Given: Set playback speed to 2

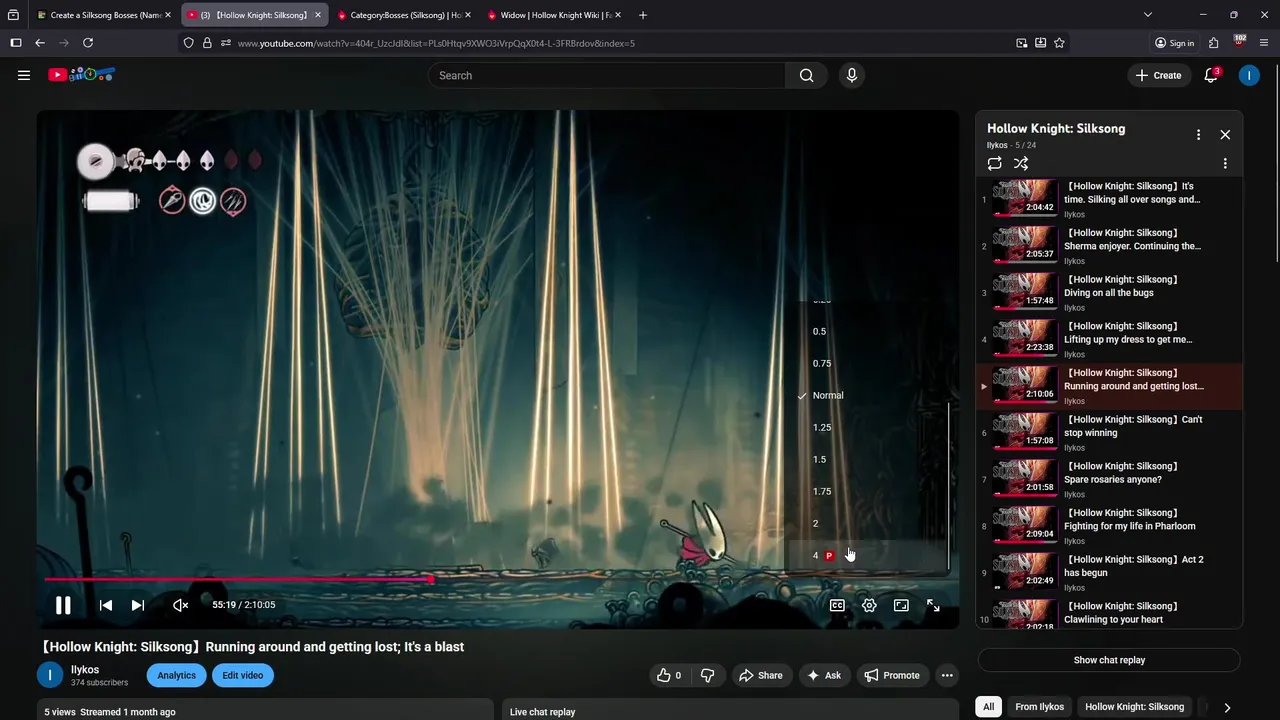Looking at the screenshot, I should coord(867,523).
